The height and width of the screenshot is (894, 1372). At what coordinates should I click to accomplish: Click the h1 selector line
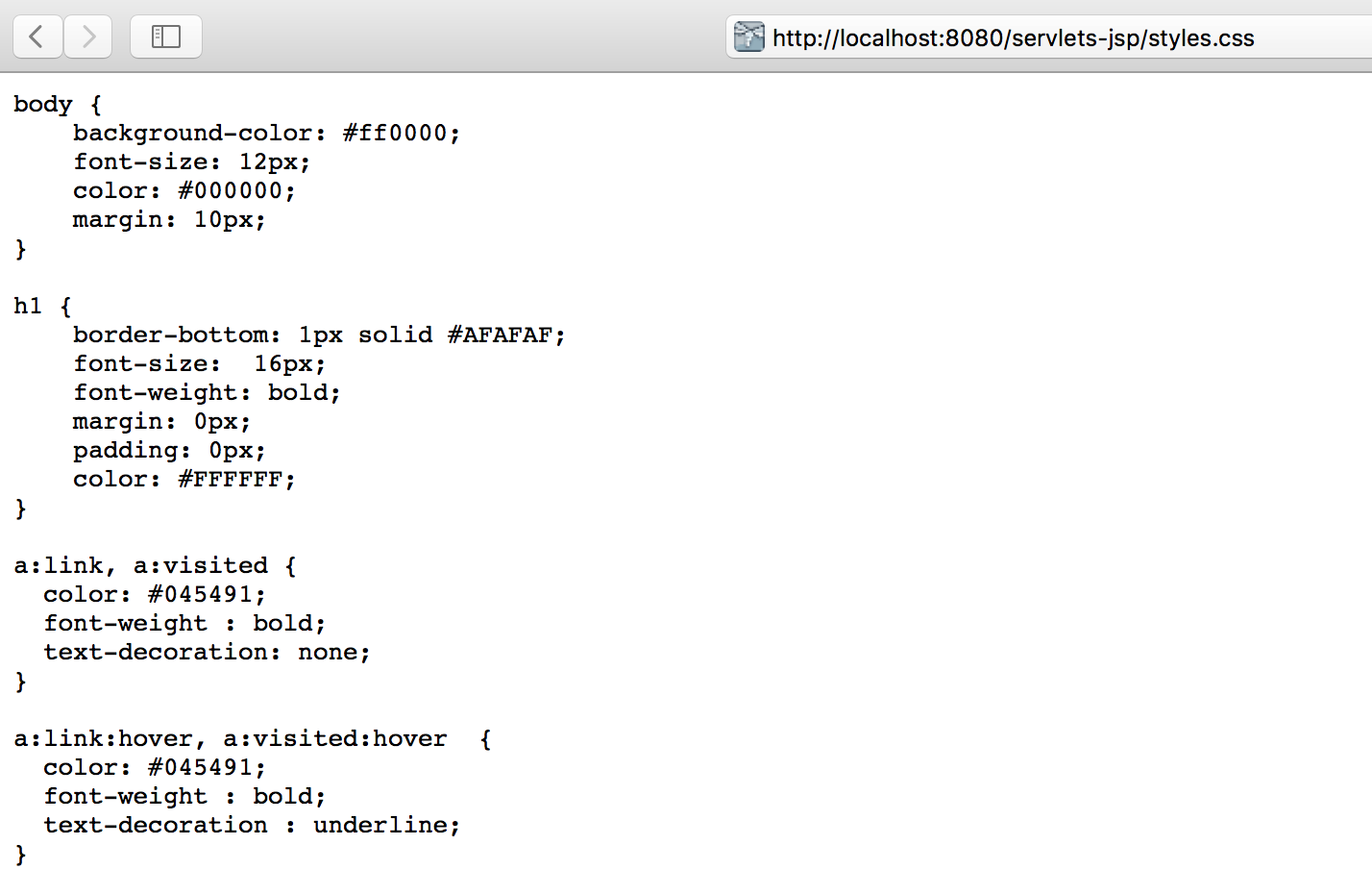[x=42, y=306]
